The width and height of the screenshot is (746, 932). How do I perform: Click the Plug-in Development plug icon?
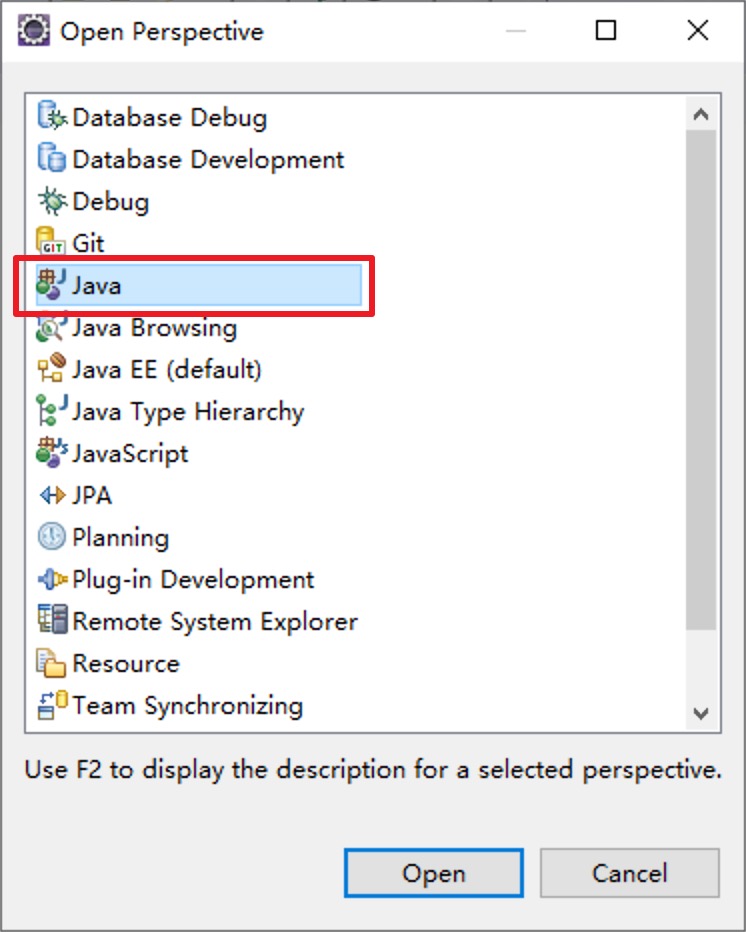coord(52,579)
